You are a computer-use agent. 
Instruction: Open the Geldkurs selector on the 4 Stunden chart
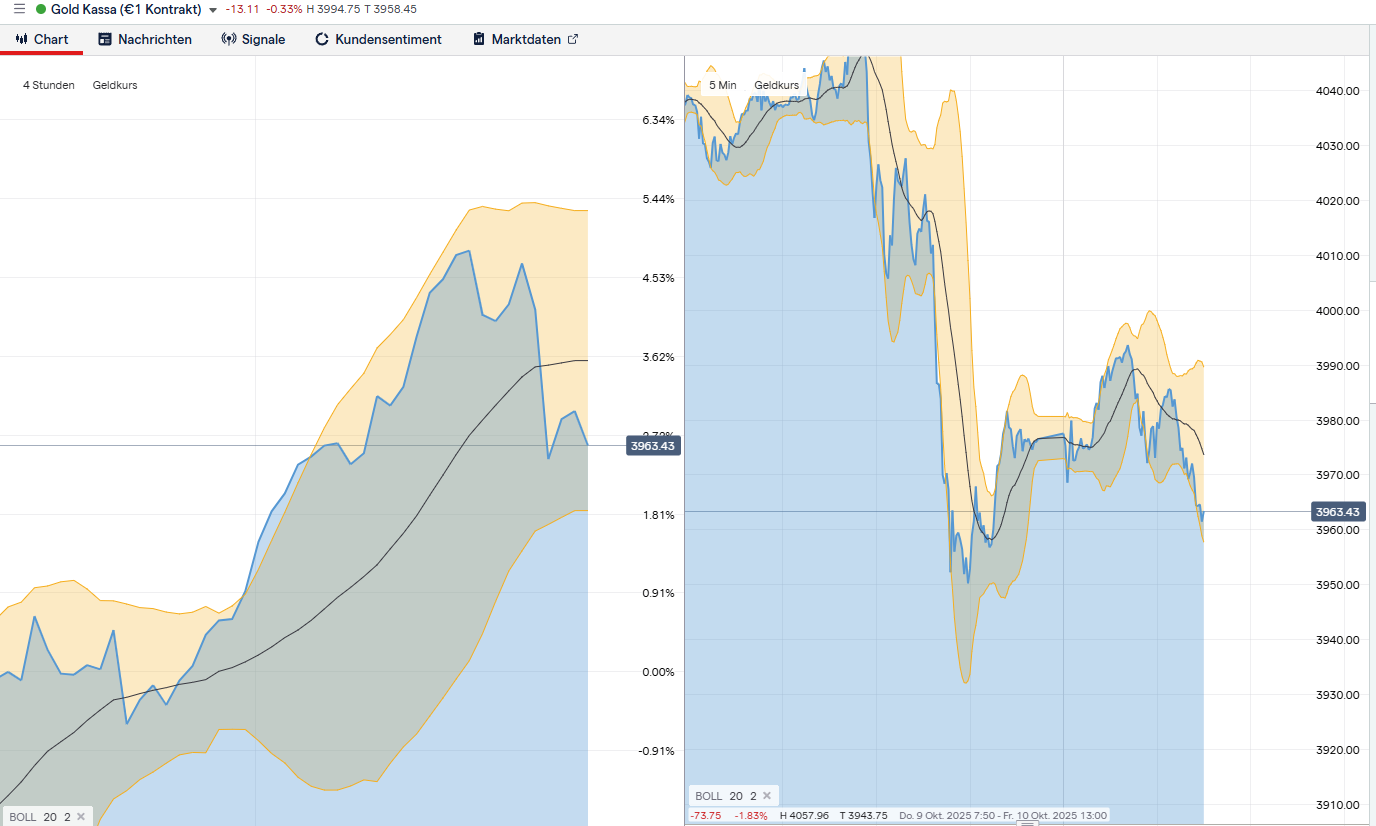pyautogui.click(x=115, y=85)
